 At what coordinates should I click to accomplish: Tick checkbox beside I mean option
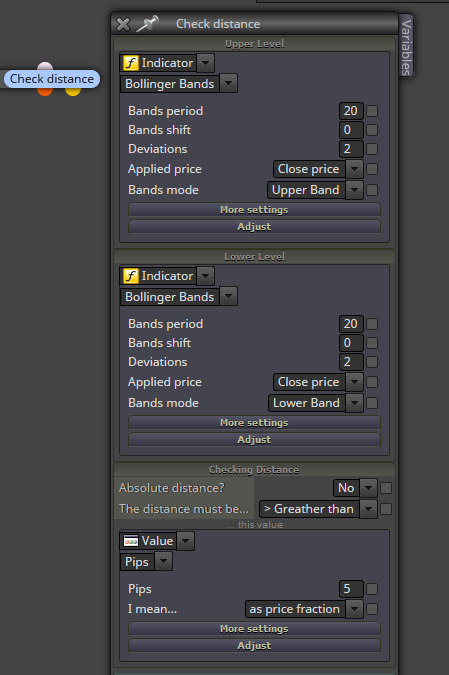click(x=372, y=609)
